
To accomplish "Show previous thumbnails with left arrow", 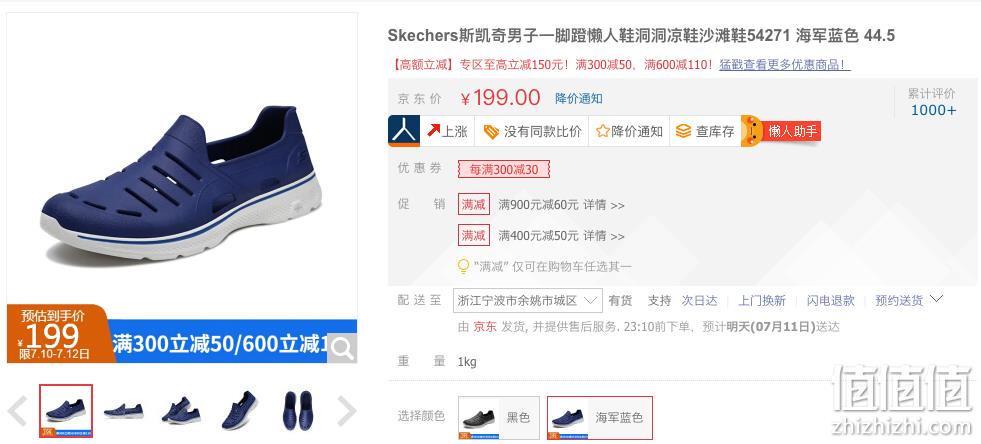I will (18, 411).
